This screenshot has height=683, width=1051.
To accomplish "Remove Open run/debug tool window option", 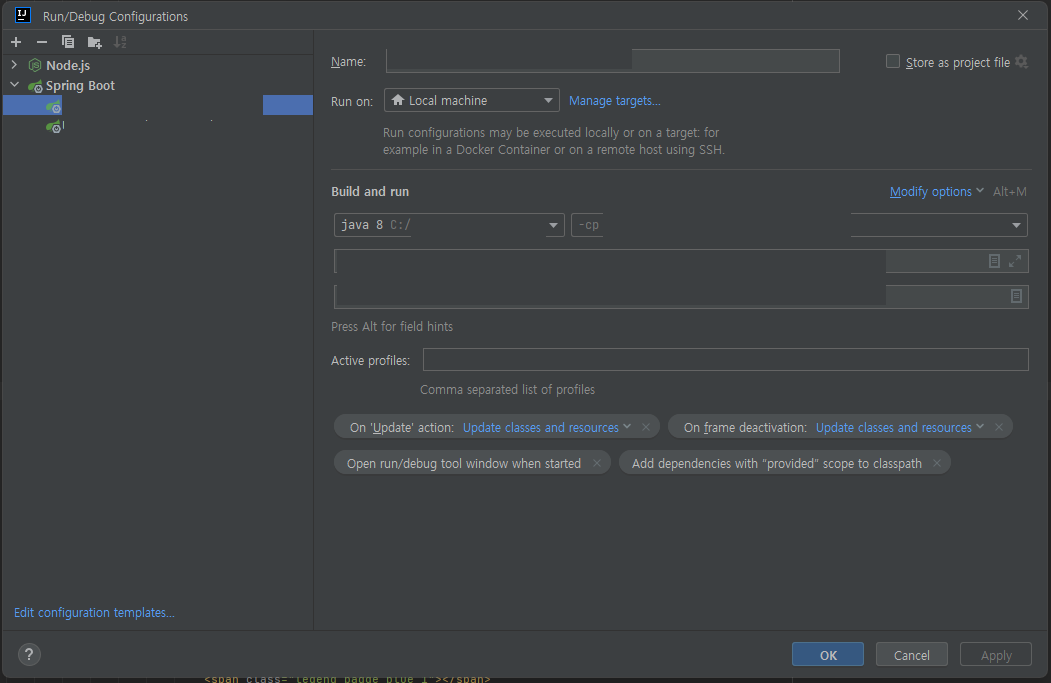I will [x=597, y=463].
